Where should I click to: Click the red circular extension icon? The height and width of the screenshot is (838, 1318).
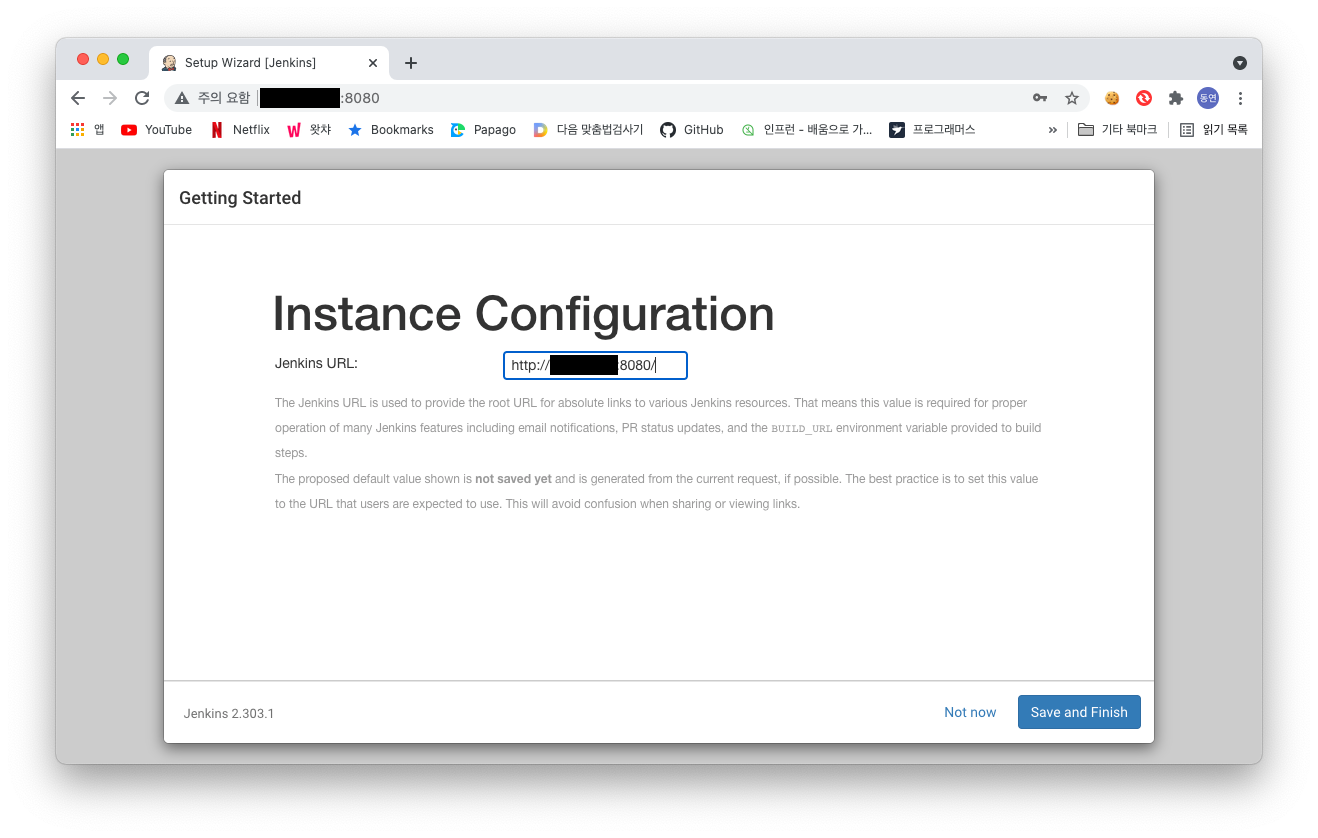[1143, 98]
